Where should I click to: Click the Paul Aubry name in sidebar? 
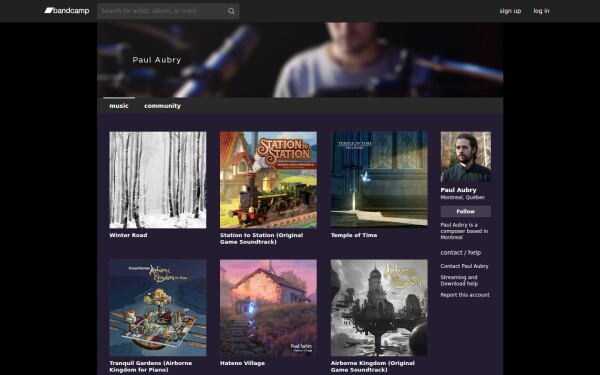[x=458, y=190]
